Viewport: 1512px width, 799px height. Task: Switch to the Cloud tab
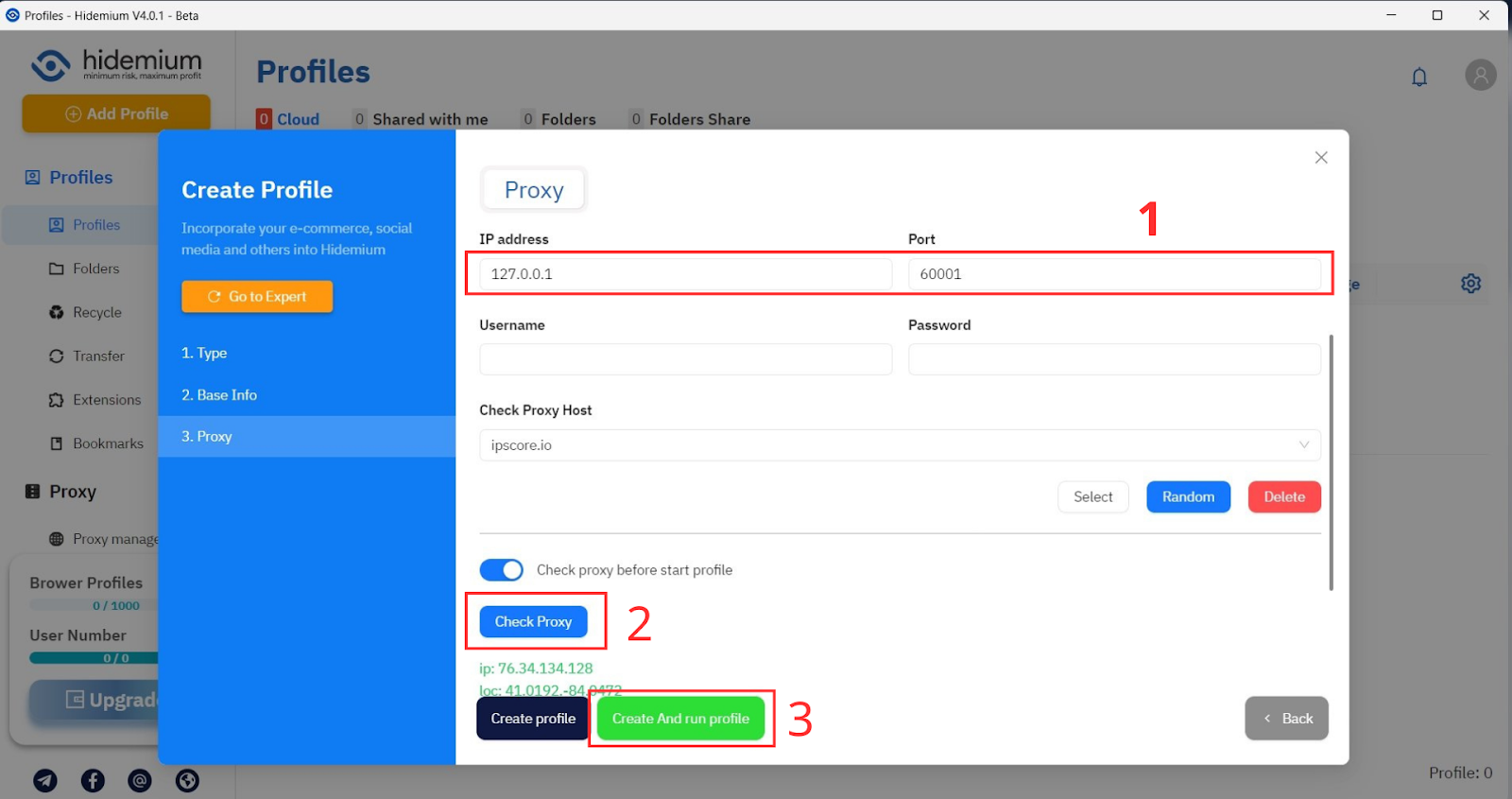[x=288, y=119]
